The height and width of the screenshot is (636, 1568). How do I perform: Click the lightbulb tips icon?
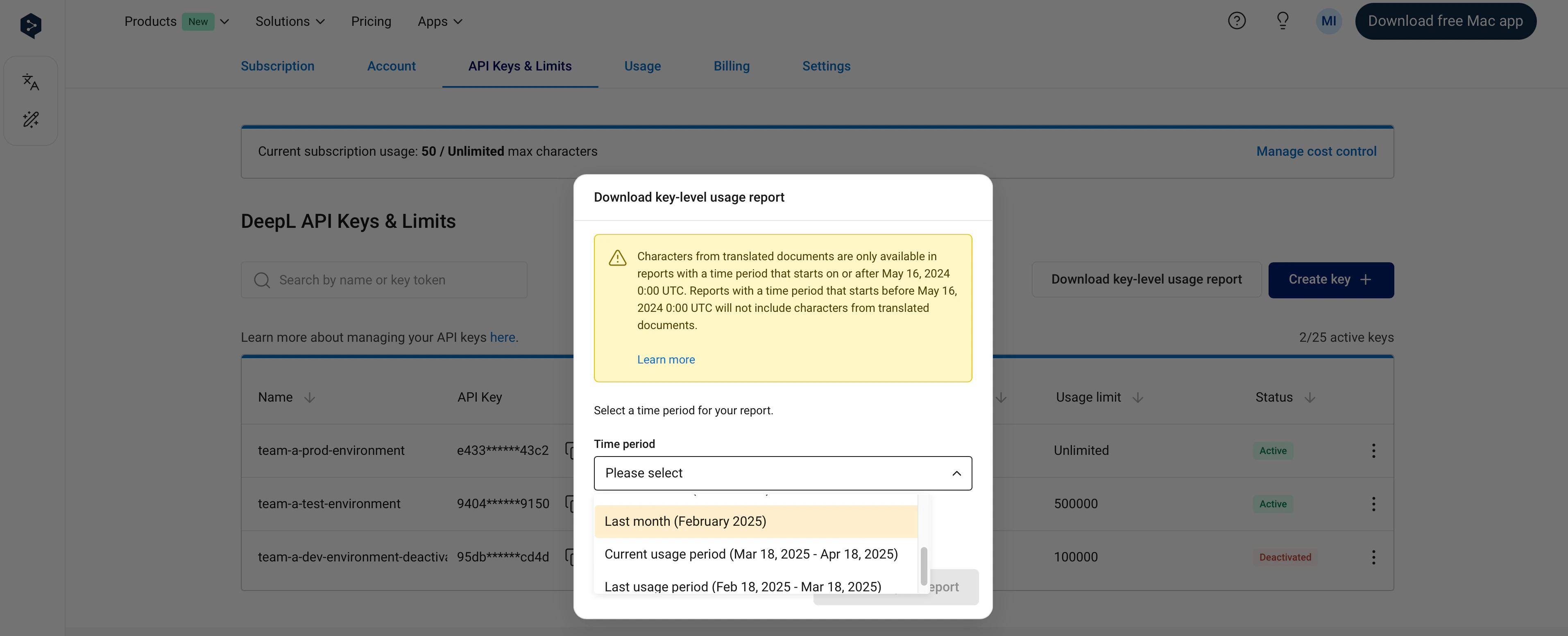point(1282,21)
